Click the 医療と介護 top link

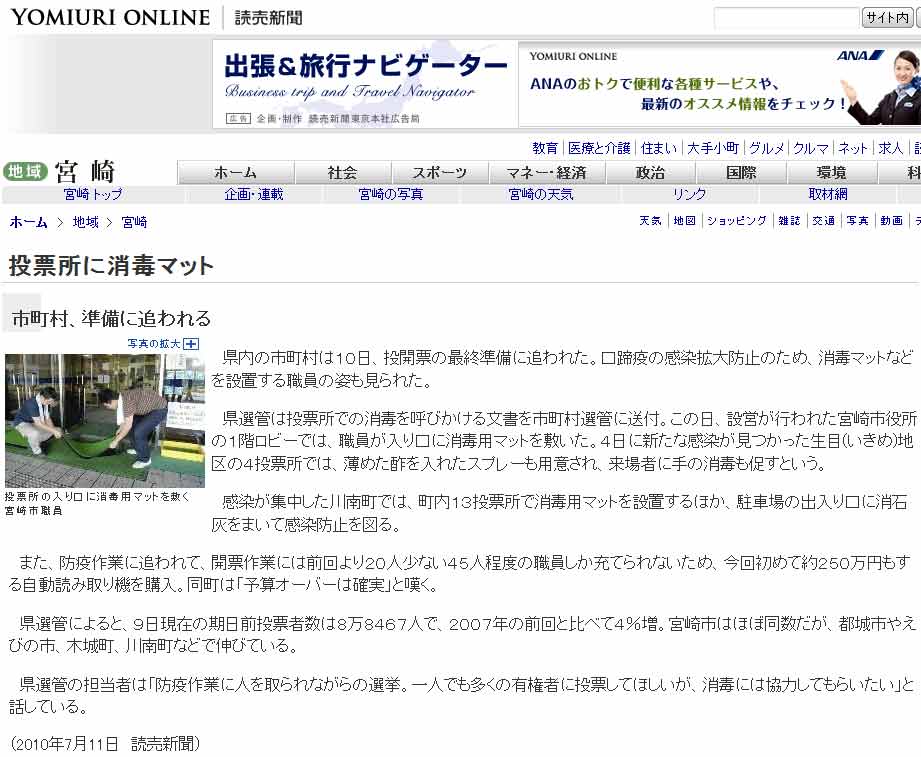(599, 148)
